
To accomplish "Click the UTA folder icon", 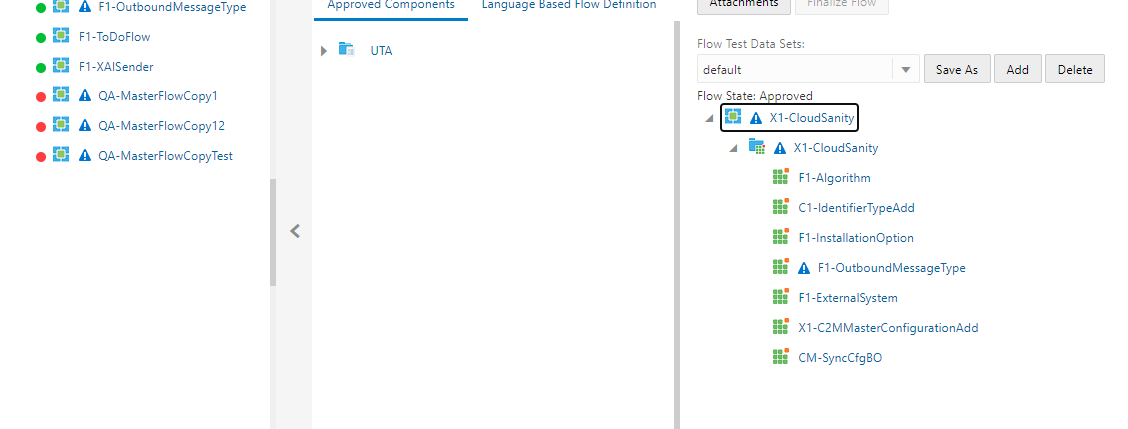I will click(x=347, y=50).
